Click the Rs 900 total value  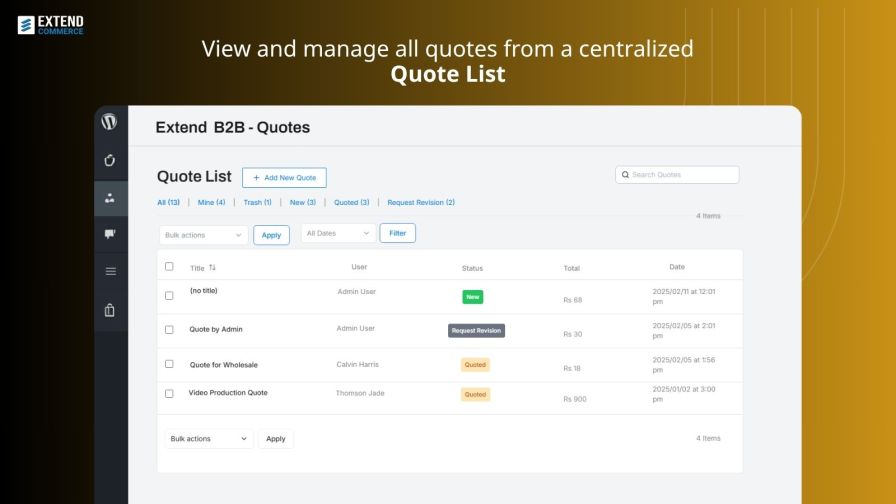(575, 399)
